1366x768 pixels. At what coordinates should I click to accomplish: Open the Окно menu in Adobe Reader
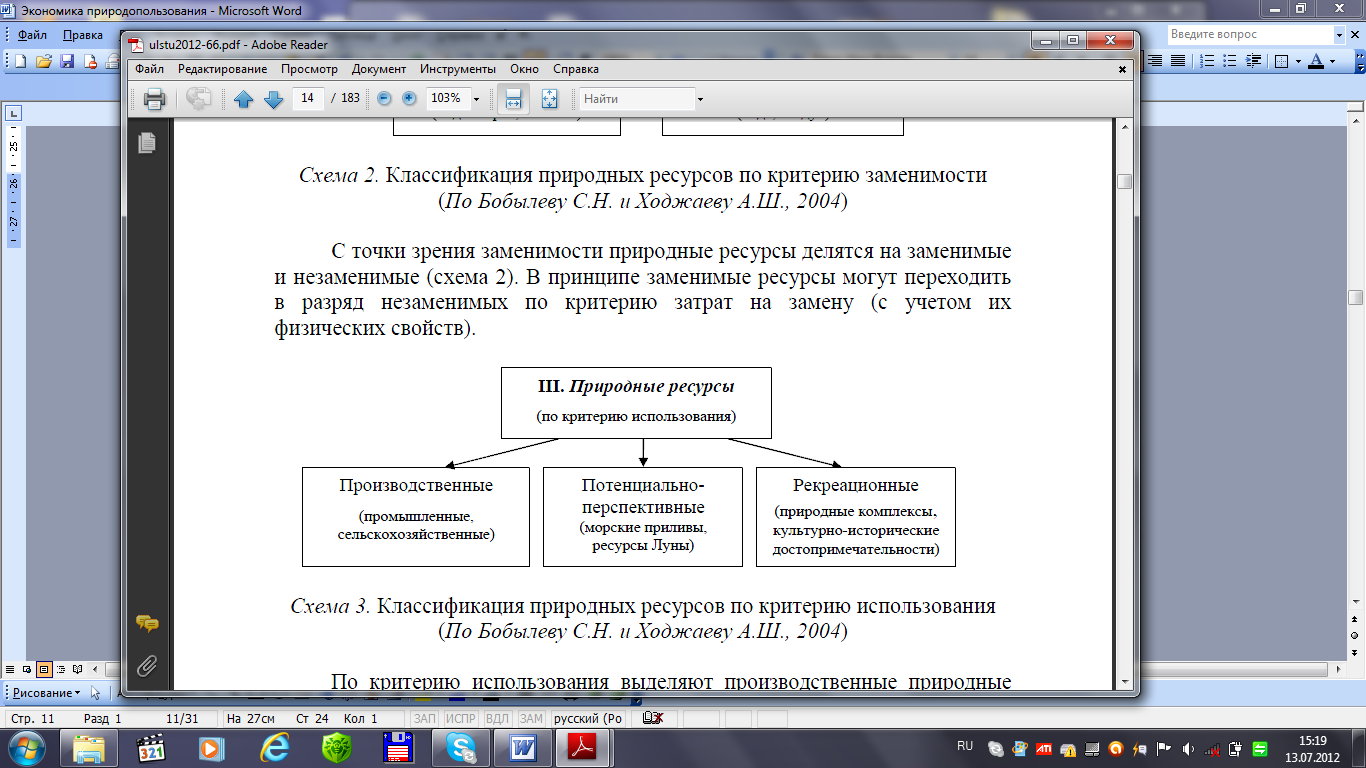(524, 69)
